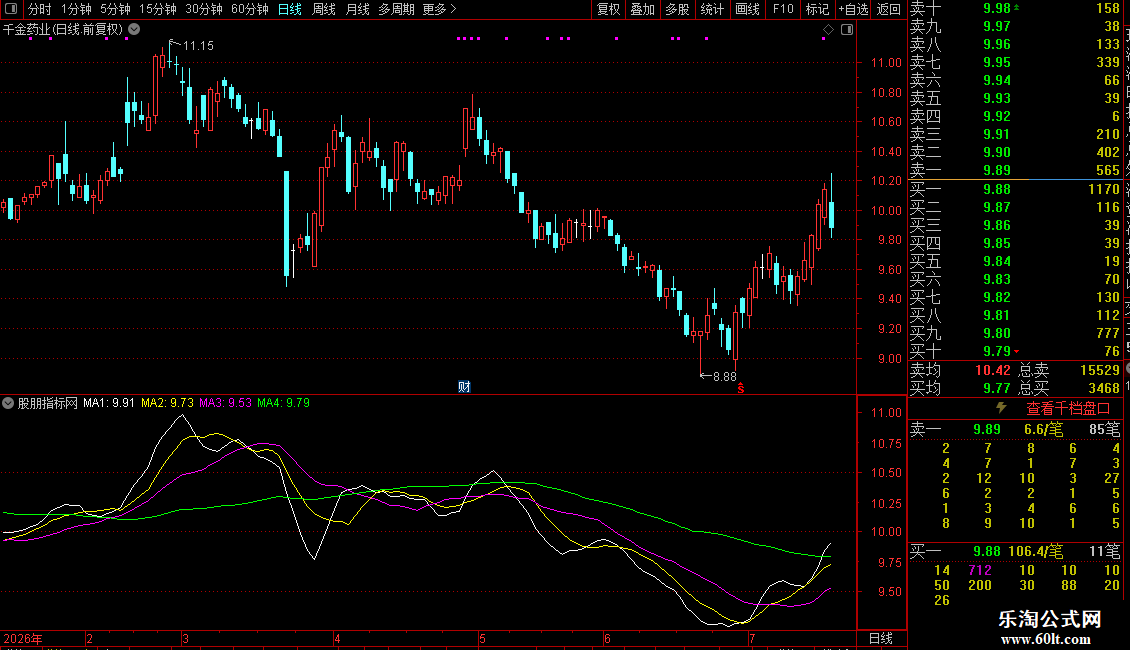Add stock via +自选 button
The width and height of the screenshot is (1130, 650).
pyautogui.click(x=853, y=9)
